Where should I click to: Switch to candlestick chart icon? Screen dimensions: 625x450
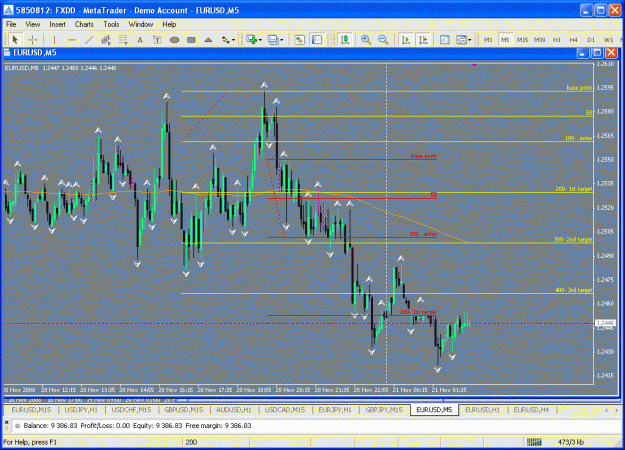point(345,39)
